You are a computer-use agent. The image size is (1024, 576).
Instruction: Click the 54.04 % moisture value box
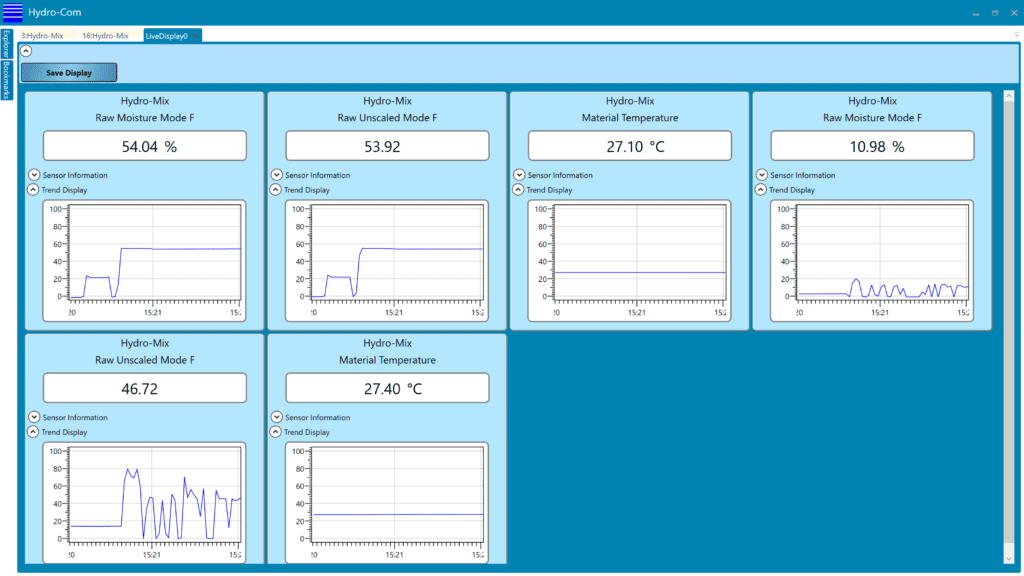point(145,146)
